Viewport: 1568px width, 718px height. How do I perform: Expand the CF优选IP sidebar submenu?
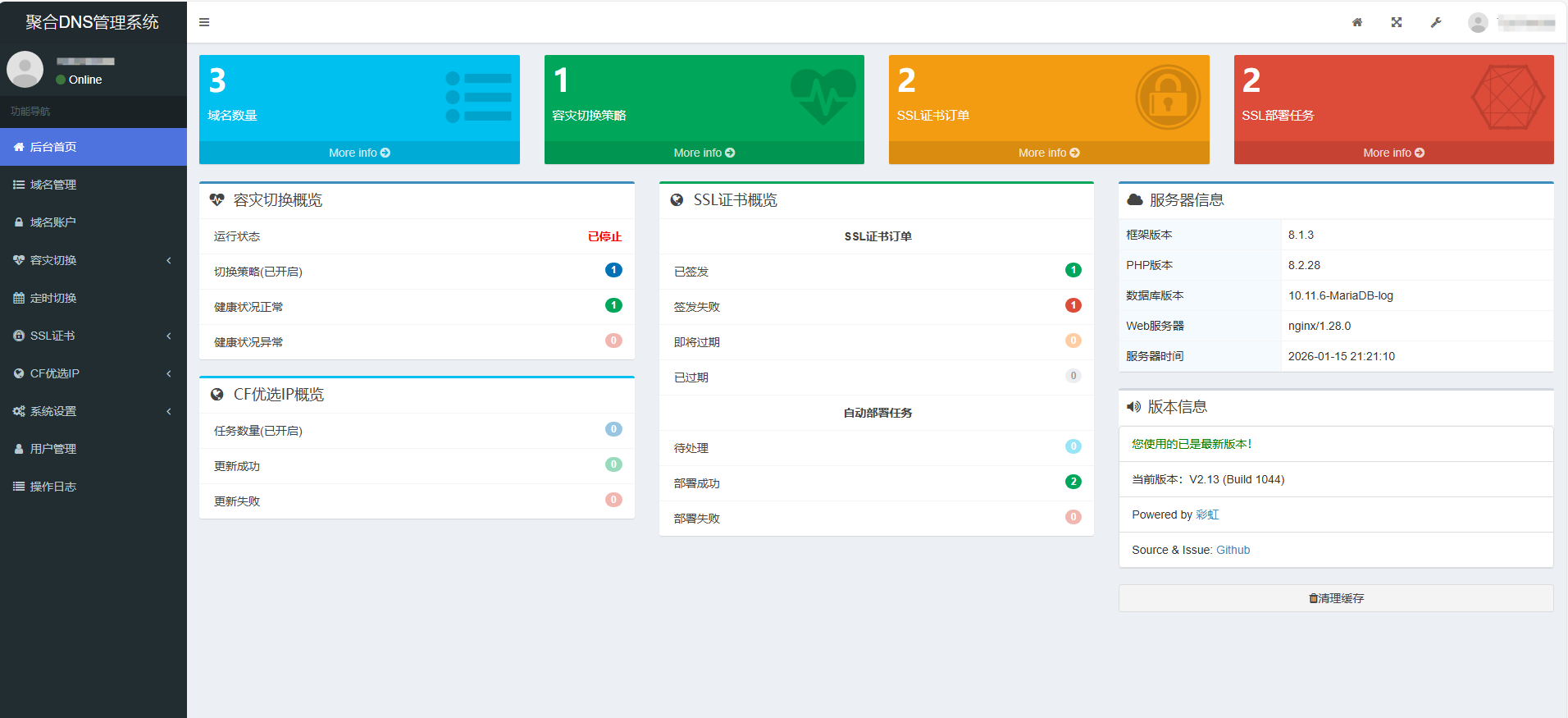click(x=93, y=373)
